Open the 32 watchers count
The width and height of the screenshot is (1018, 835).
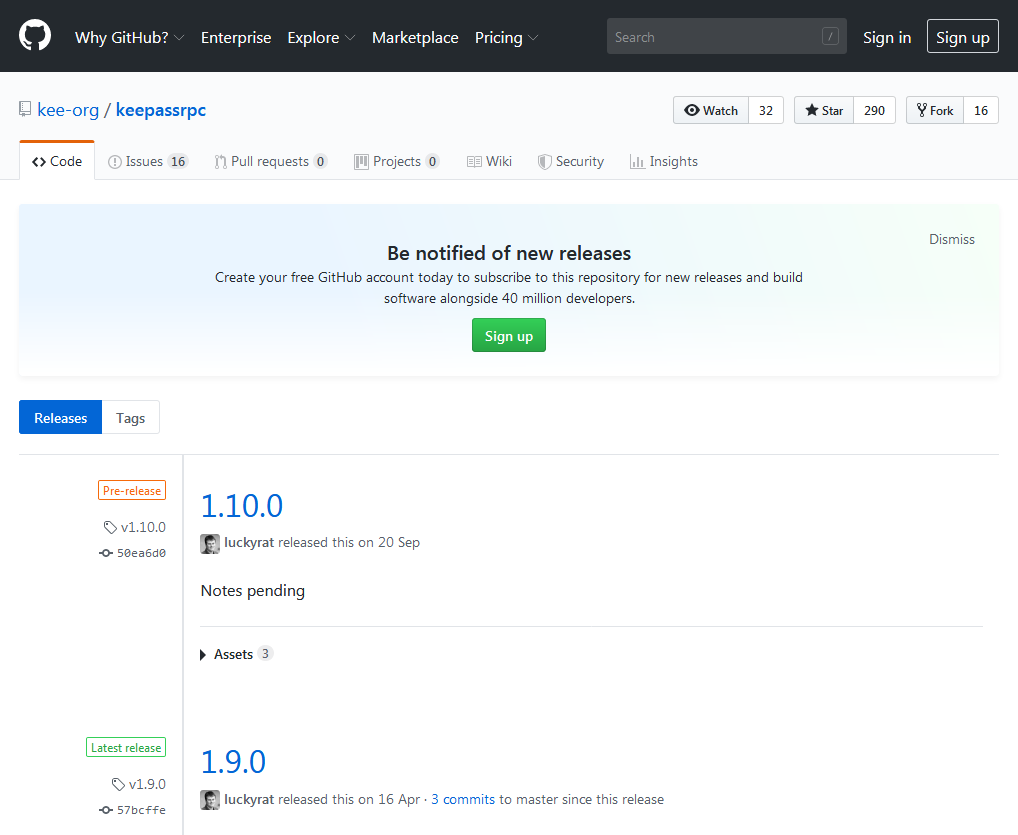[x=766, y=110]
